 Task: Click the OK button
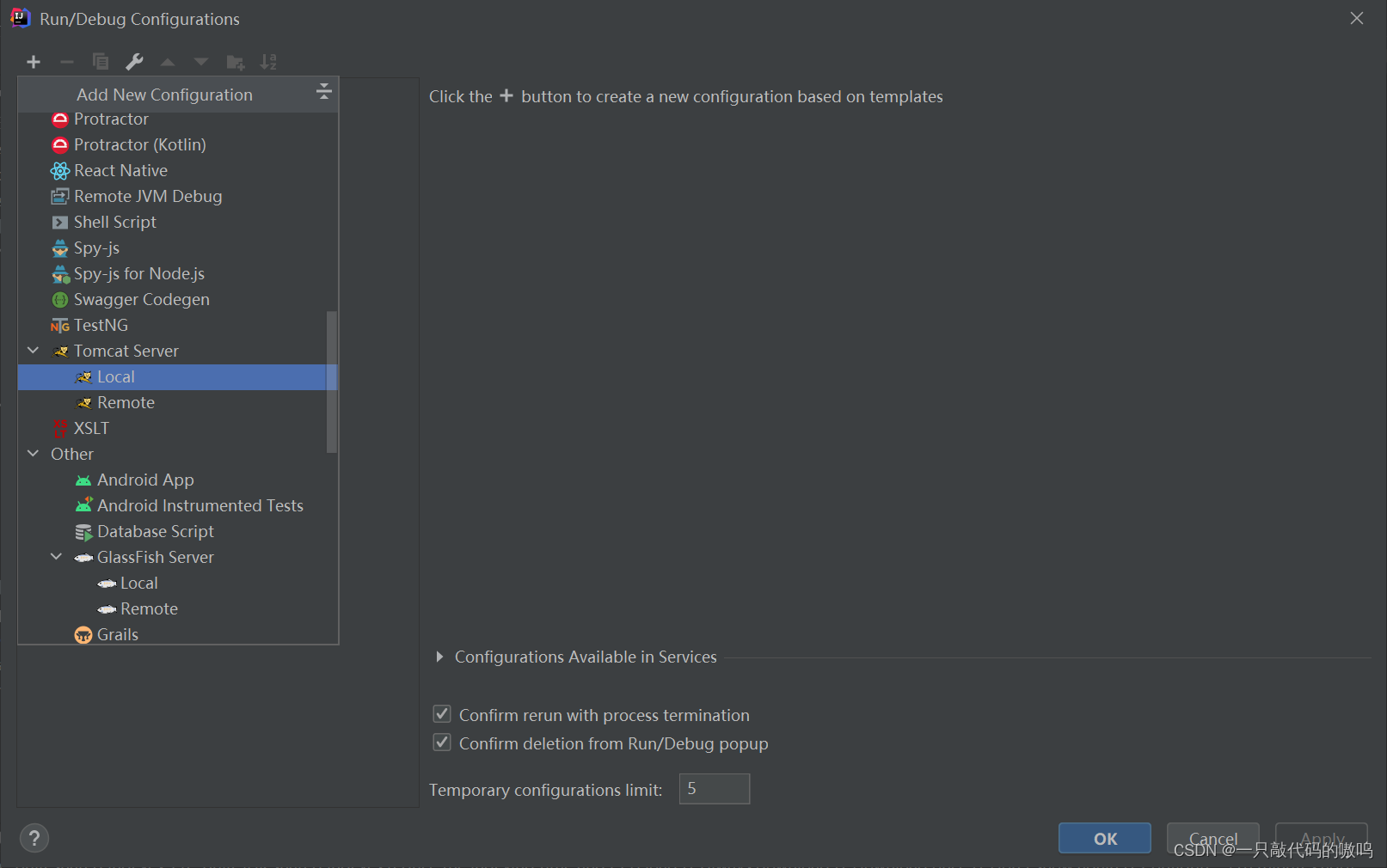click(x=1105, y=839)
